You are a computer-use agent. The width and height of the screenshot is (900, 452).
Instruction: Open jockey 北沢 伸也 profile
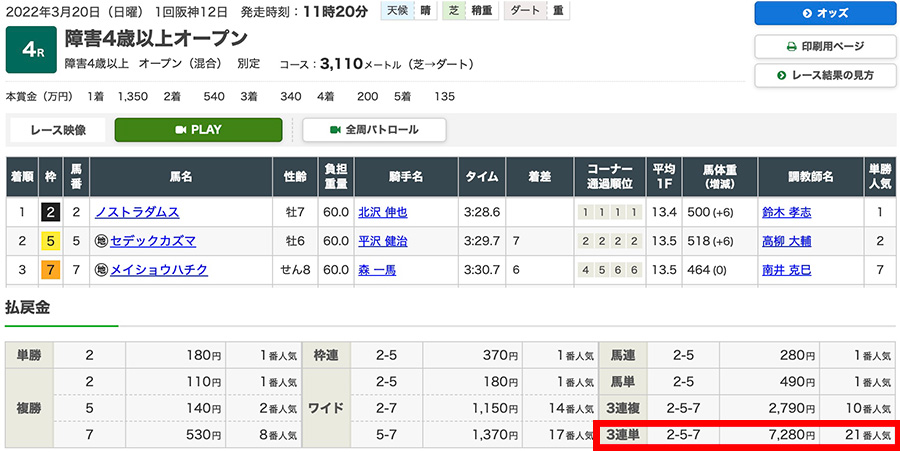pos(383,212)
